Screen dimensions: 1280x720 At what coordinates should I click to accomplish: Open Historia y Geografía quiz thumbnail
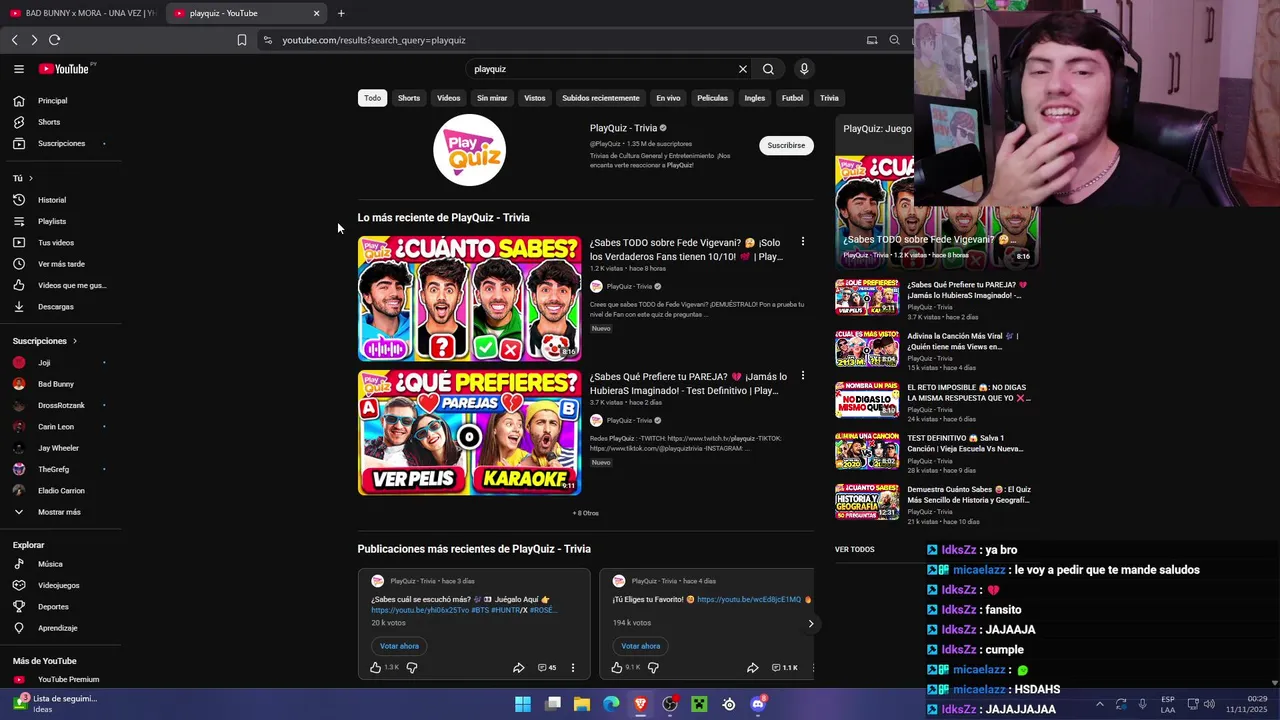tap(867, 502)
